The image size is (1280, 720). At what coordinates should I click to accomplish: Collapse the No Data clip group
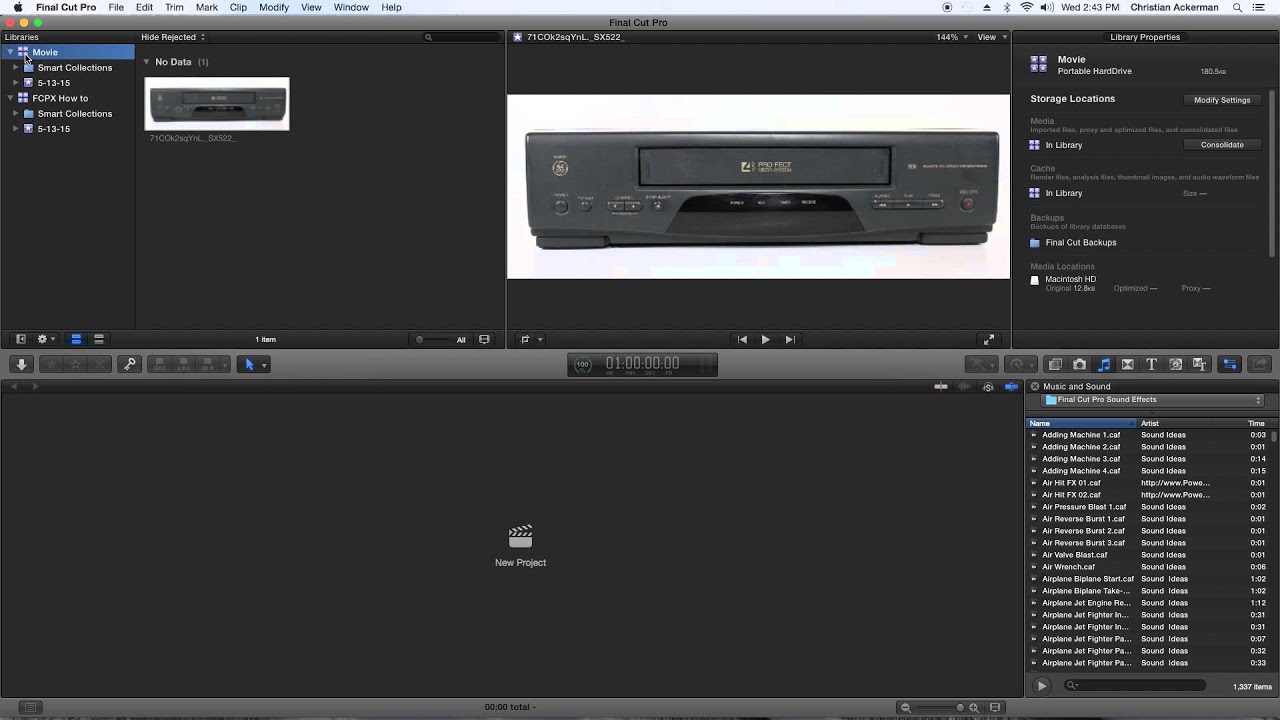point(147,62)
